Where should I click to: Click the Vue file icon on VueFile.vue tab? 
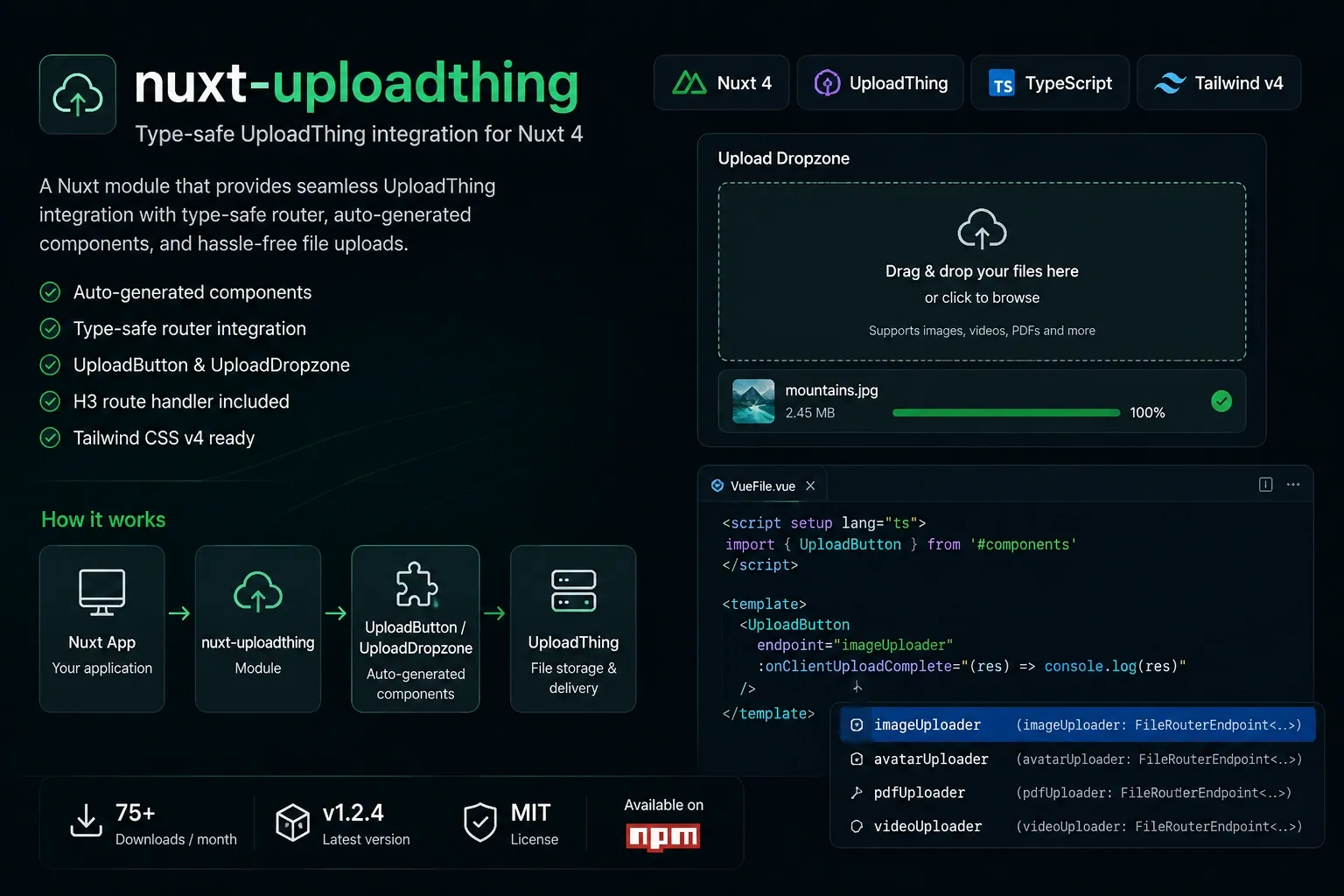pyautogui.click(x=717, y=486)
